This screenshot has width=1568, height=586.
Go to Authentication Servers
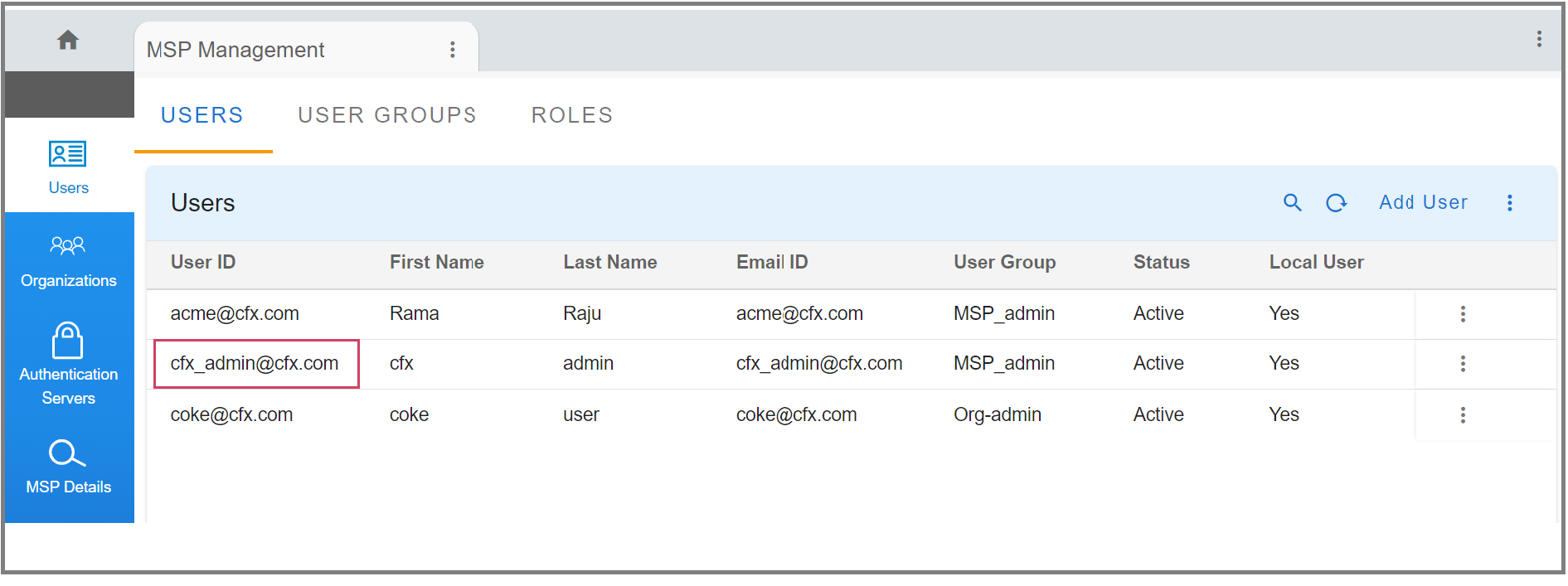pyautogui.click(x=68, y=363)
